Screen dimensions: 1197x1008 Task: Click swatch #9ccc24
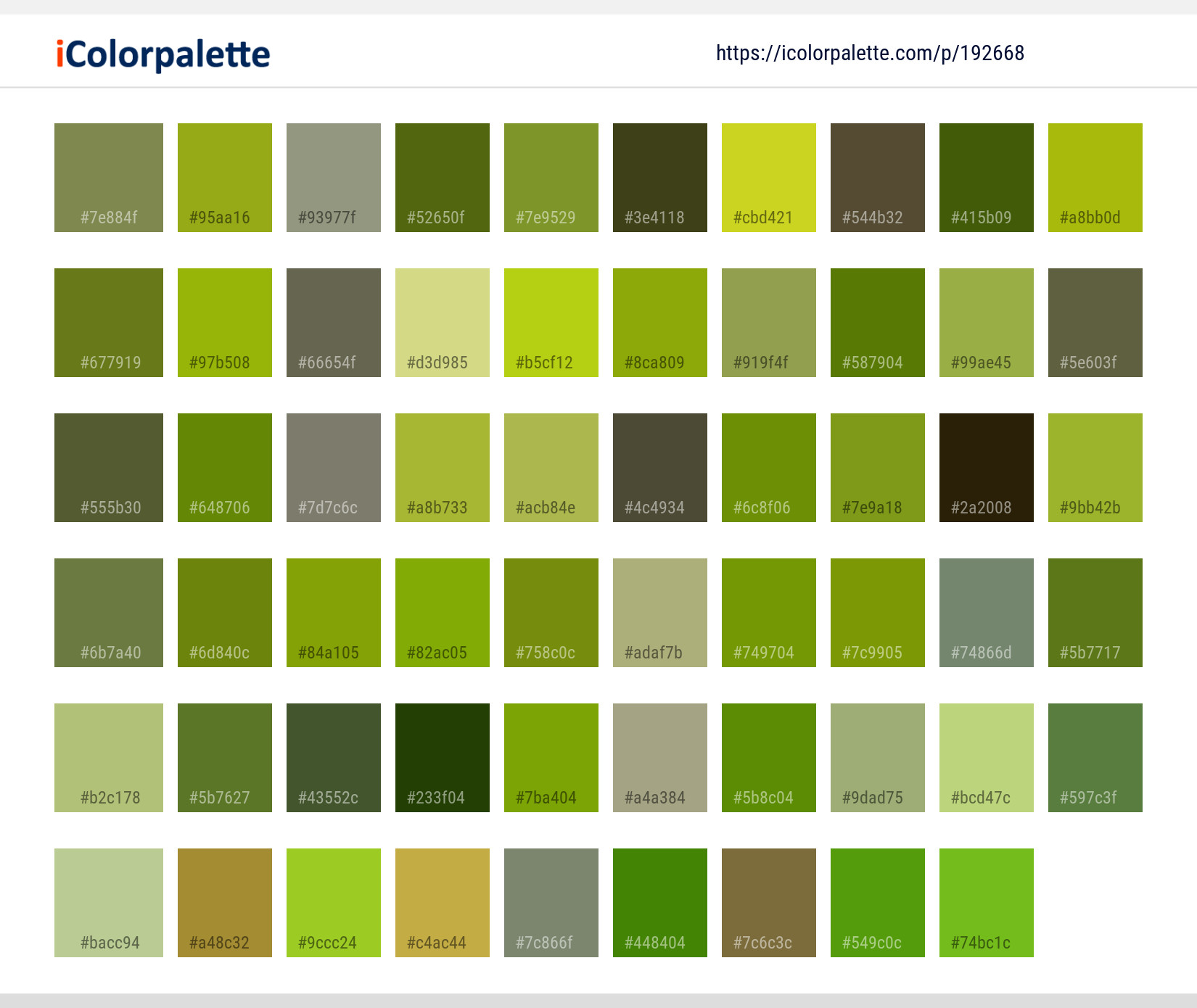334,903
